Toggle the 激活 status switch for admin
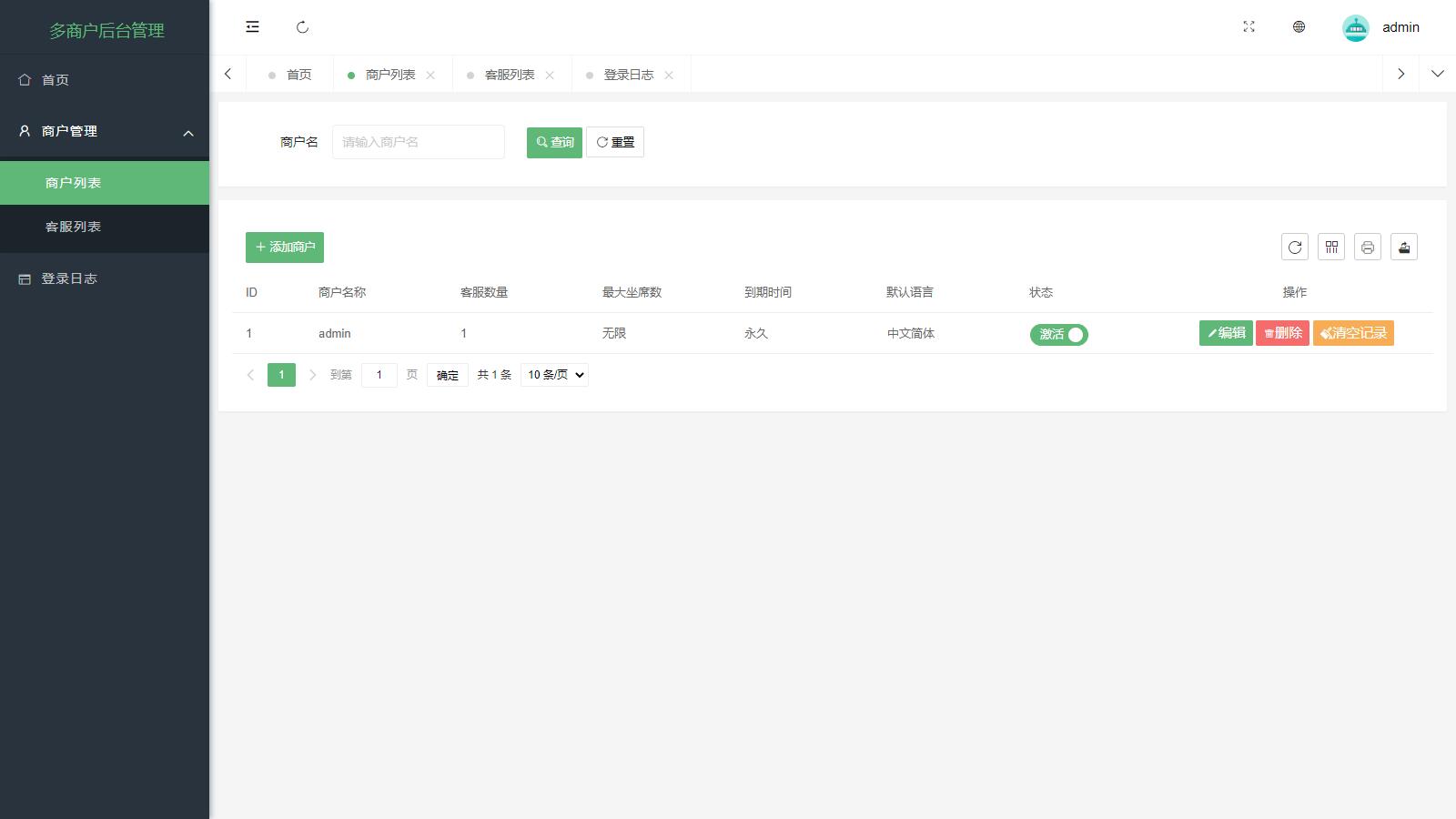 [x=1058, y=334]
